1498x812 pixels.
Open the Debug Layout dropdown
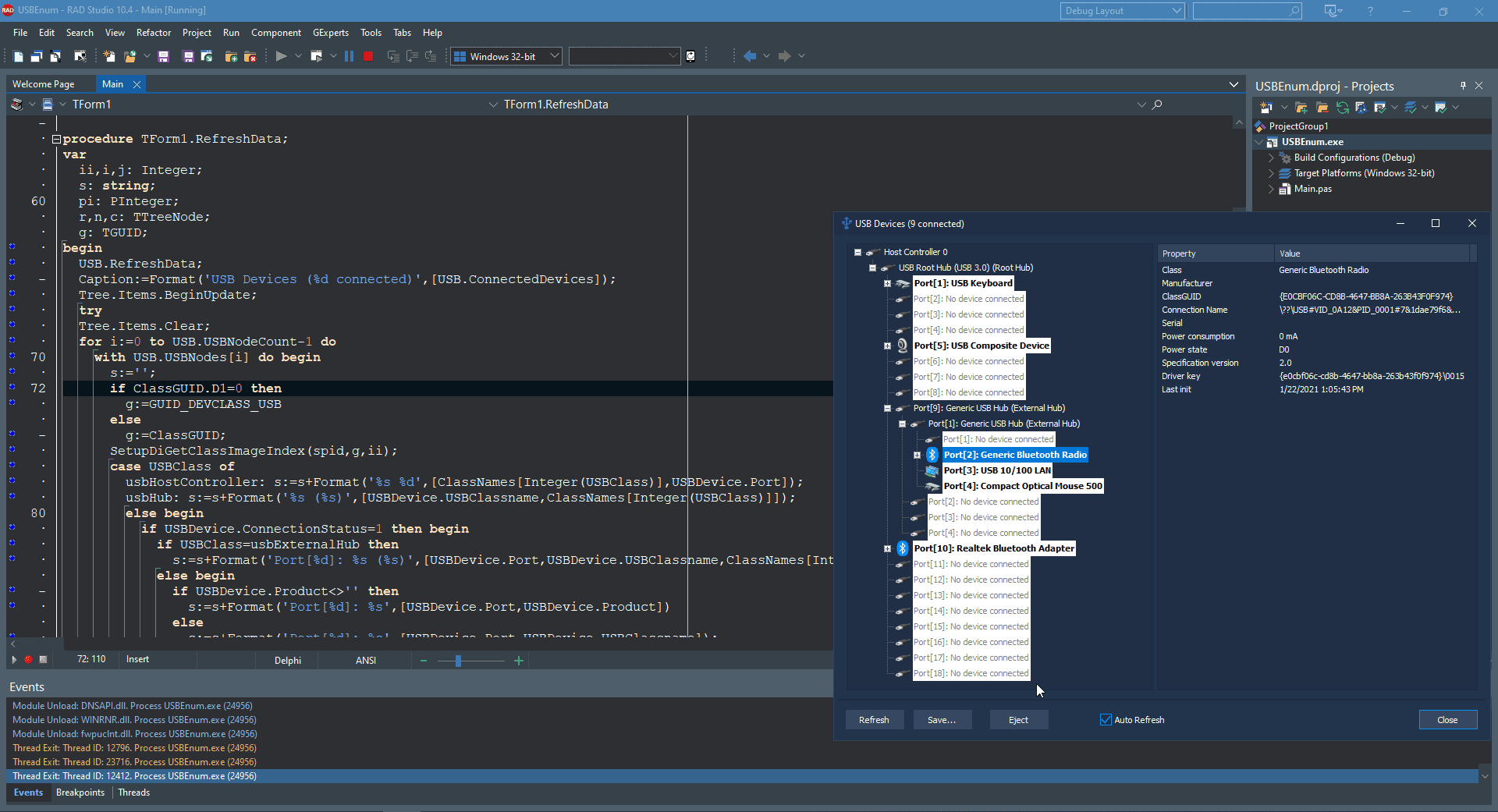1177,11
